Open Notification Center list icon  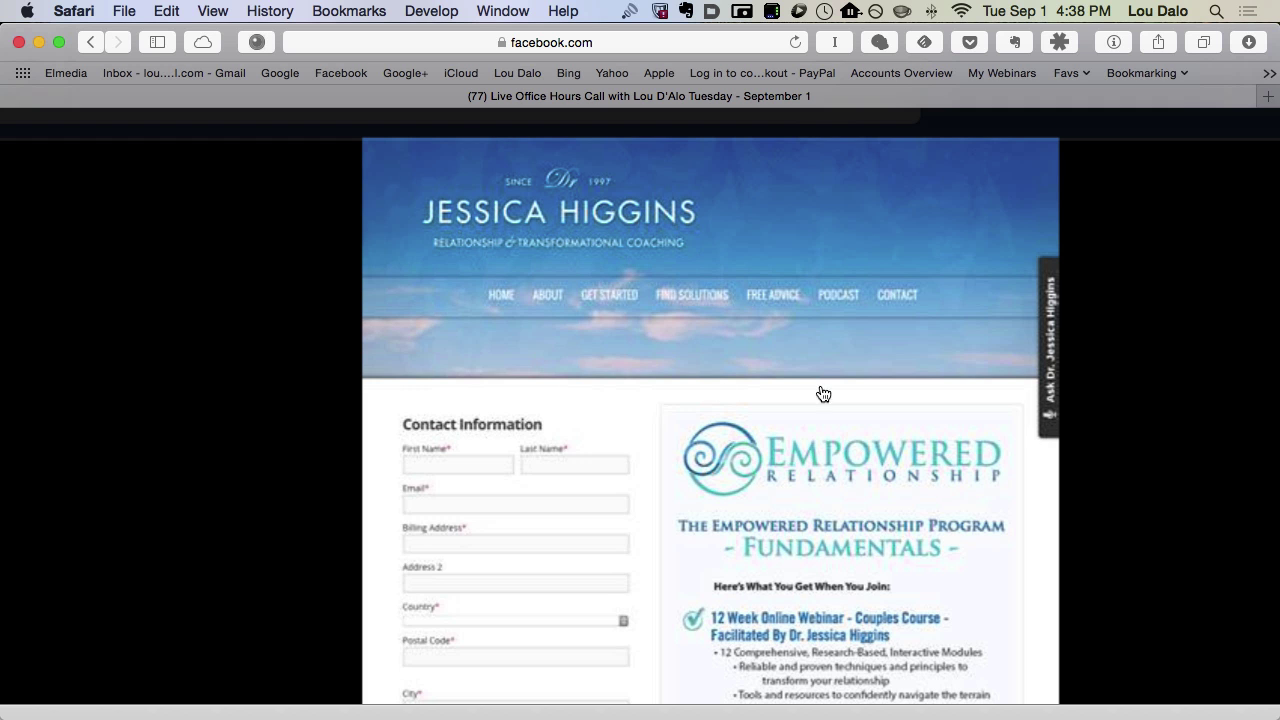point(1246,11)
